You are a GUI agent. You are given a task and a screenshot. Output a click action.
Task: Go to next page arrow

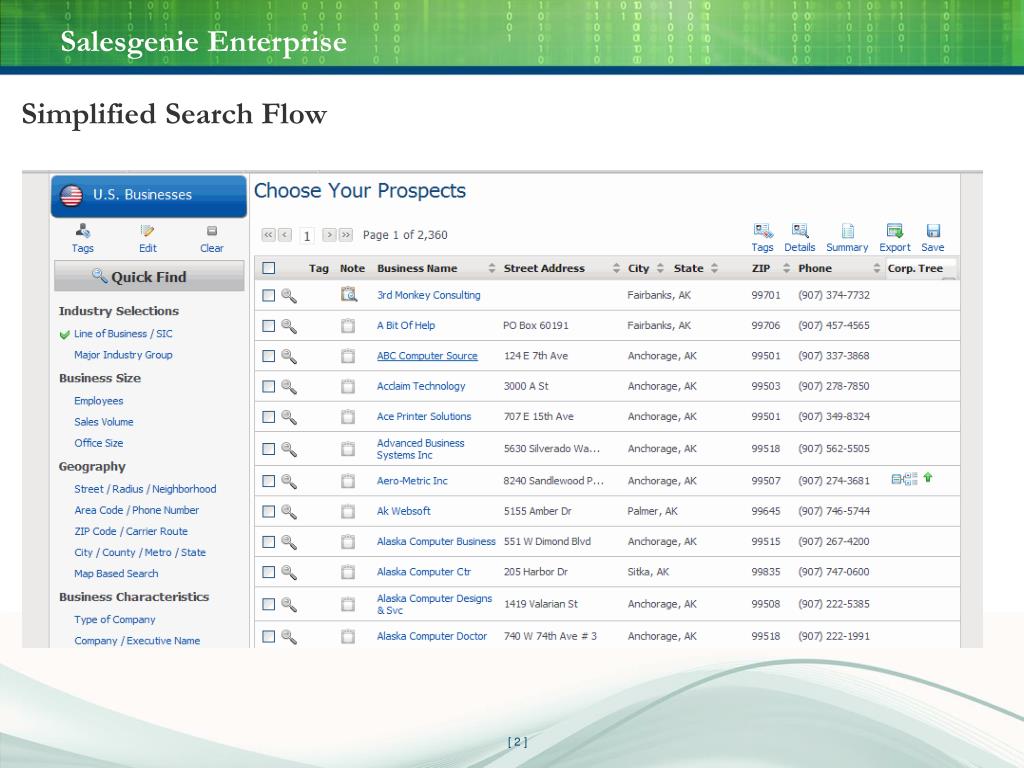click(329, 234)
